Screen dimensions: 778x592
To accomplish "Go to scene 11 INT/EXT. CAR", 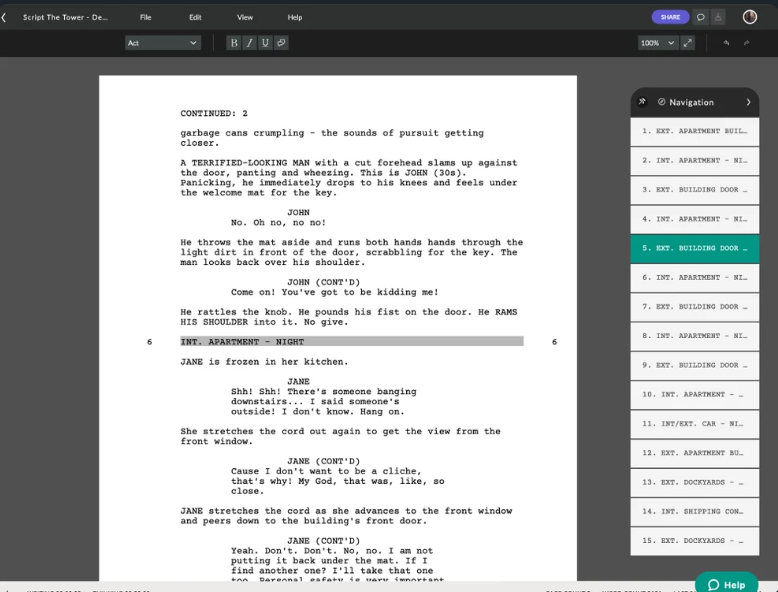I will [x=695, y=424].
